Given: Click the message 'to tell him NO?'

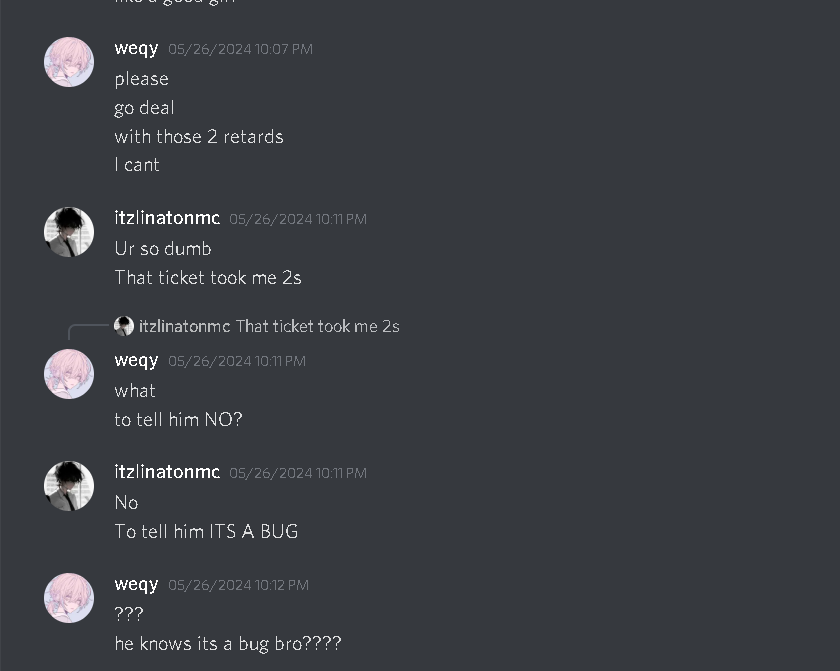Looking at the screenshot, I should [178, 419].
